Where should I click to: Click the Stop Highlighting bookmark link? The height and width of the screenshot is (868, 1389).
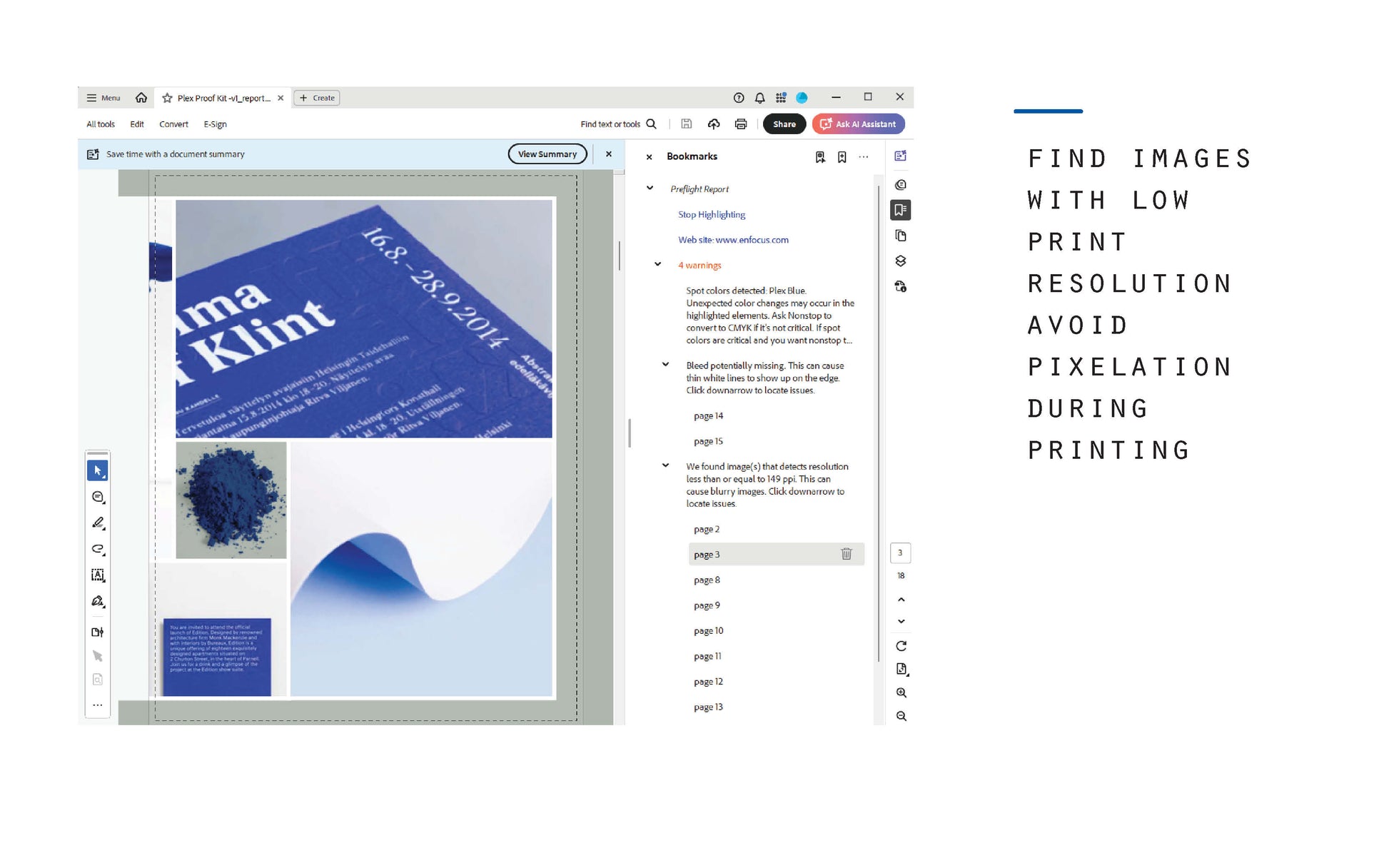[x=712, y=214]
